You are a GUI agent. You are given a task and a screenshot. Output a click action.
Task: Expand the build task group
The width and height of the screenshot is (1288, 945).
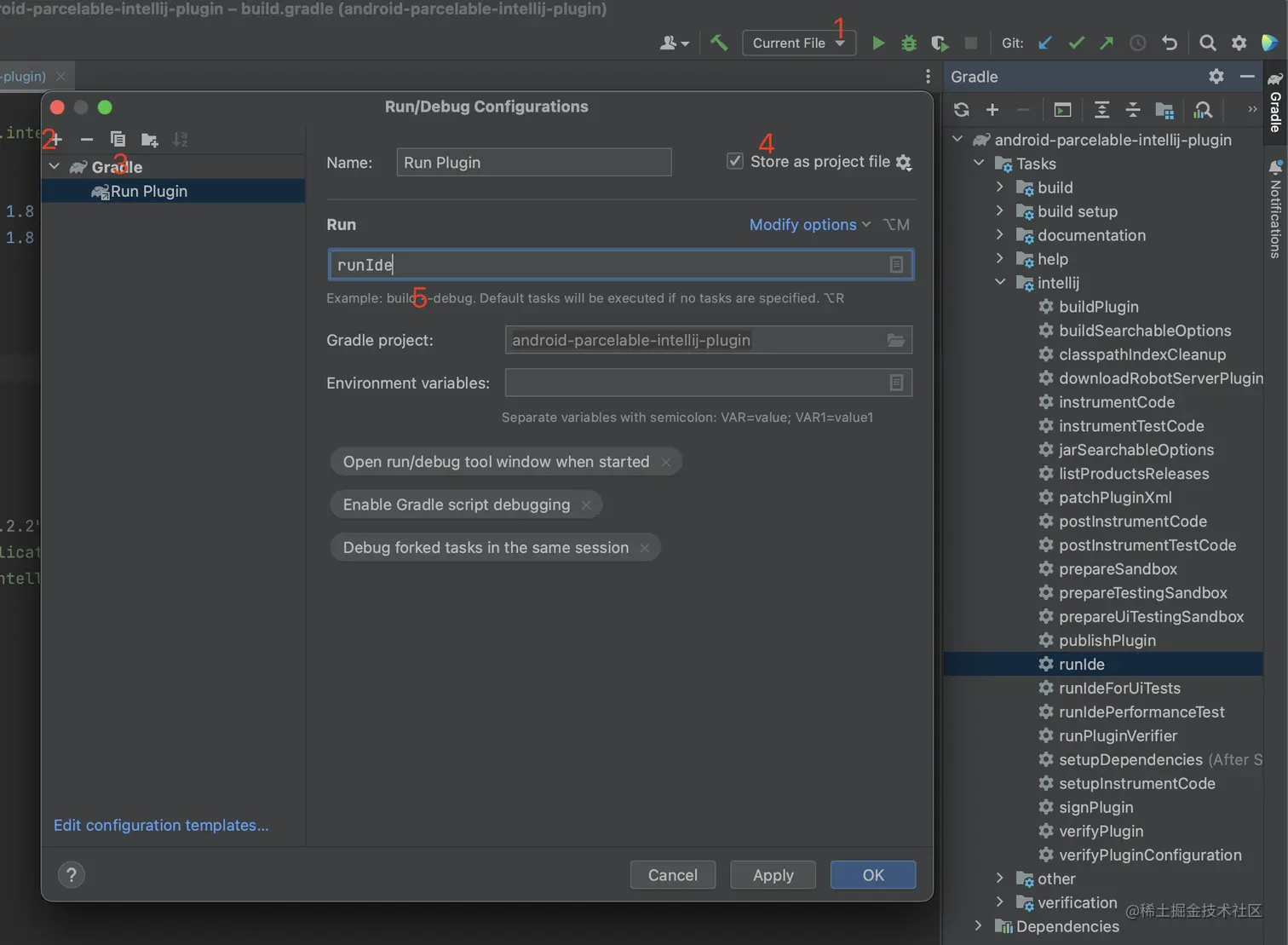pos(1000,187)
